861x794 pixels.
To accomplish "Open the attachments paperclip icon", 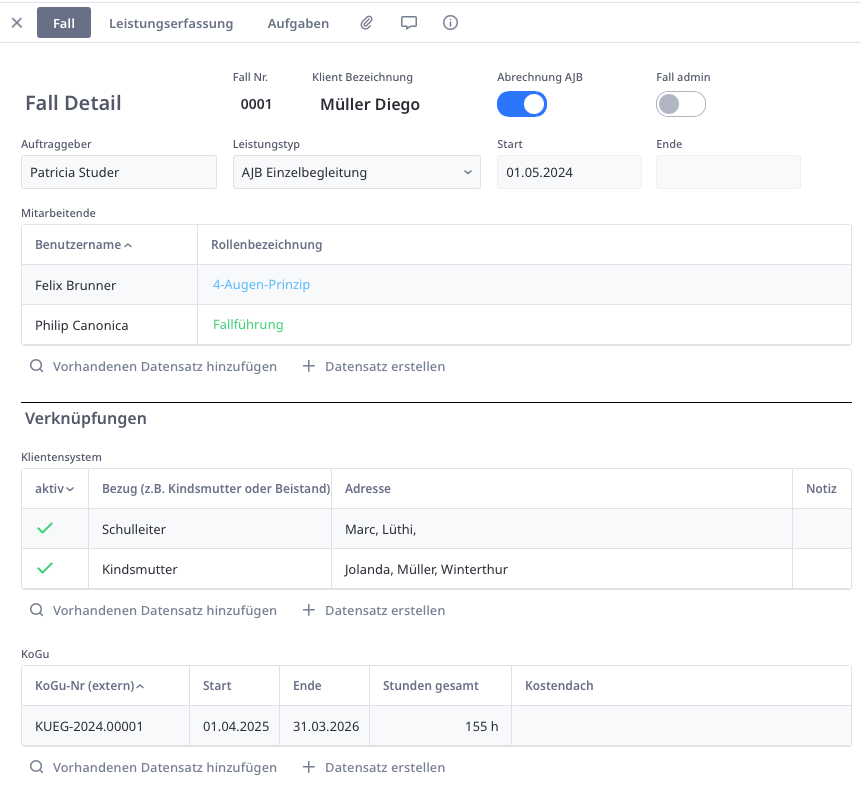I will tap(366, 23).
